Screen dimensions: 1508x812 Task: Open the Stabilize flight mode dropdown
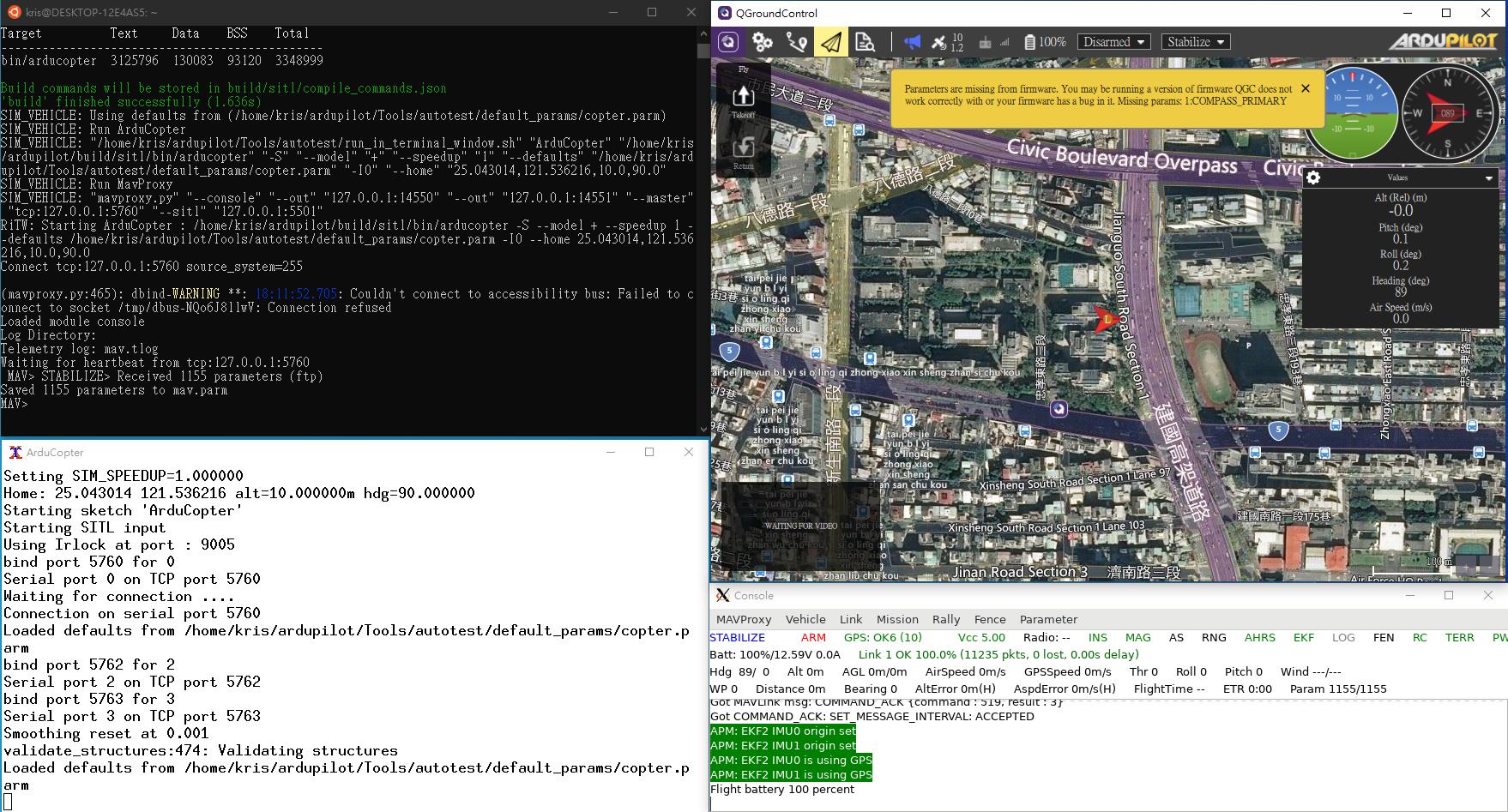[1195, 41]
